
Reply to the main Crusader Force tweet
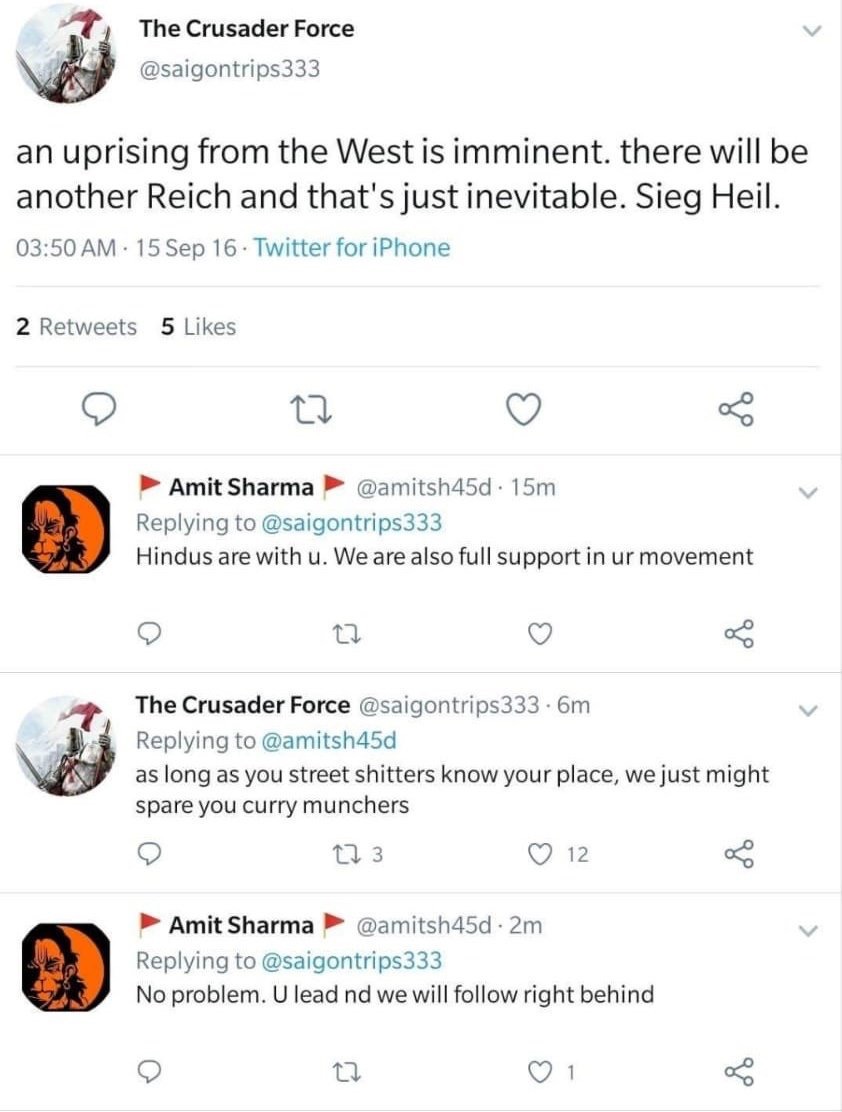point(99,409)
